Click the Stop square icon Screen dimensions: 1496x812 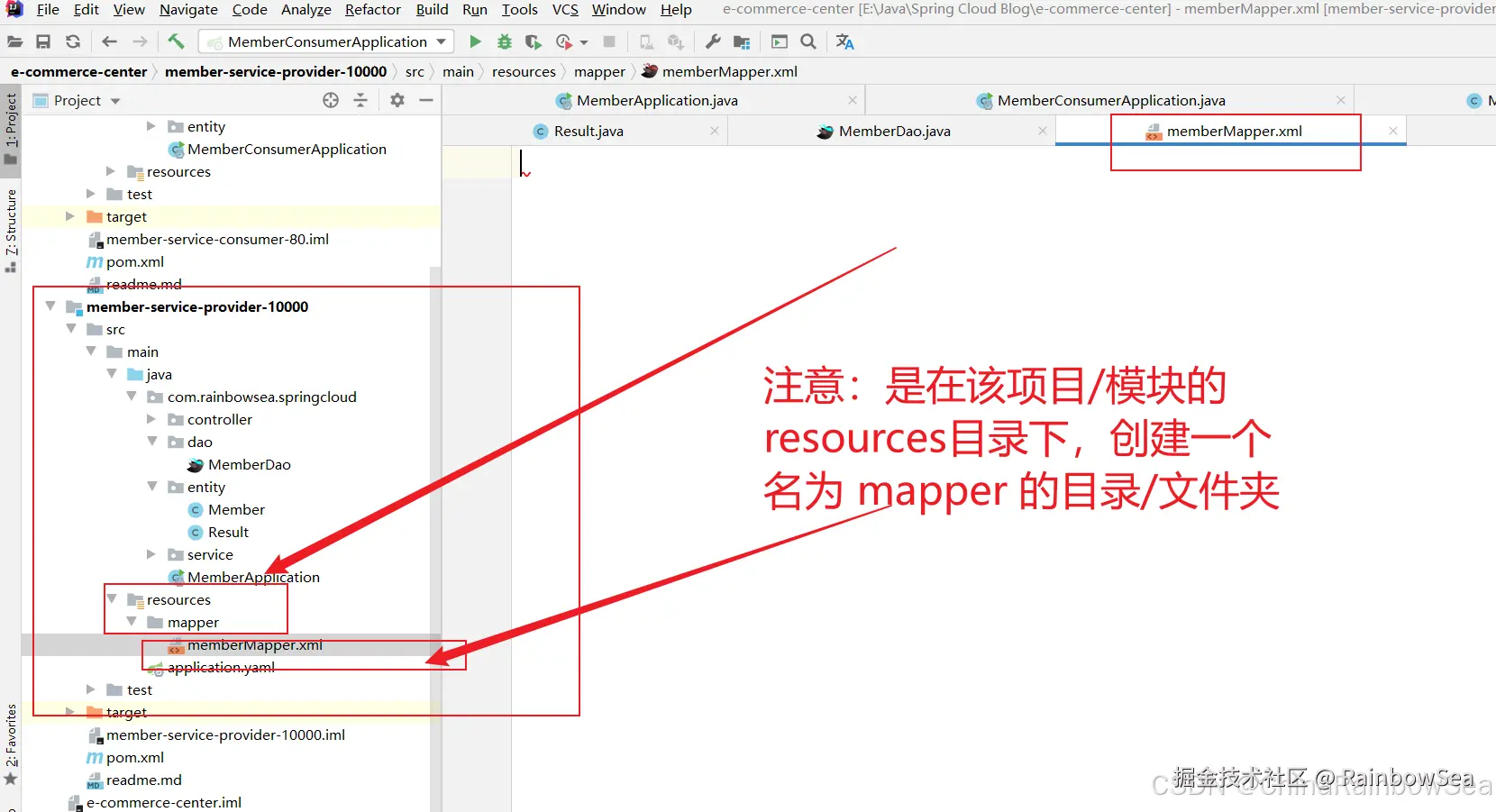(609, 41)
